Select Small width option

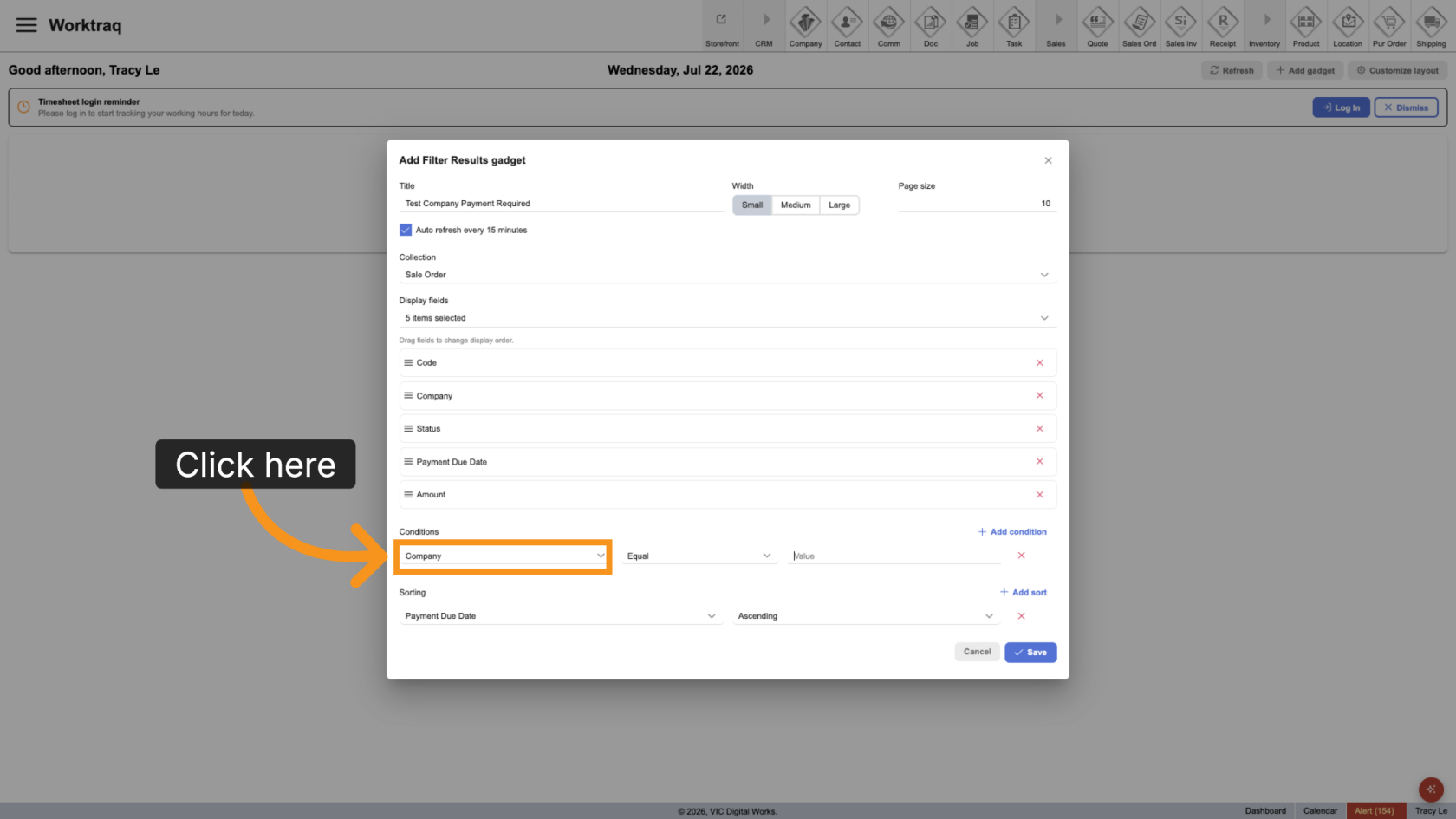[752, 205]
